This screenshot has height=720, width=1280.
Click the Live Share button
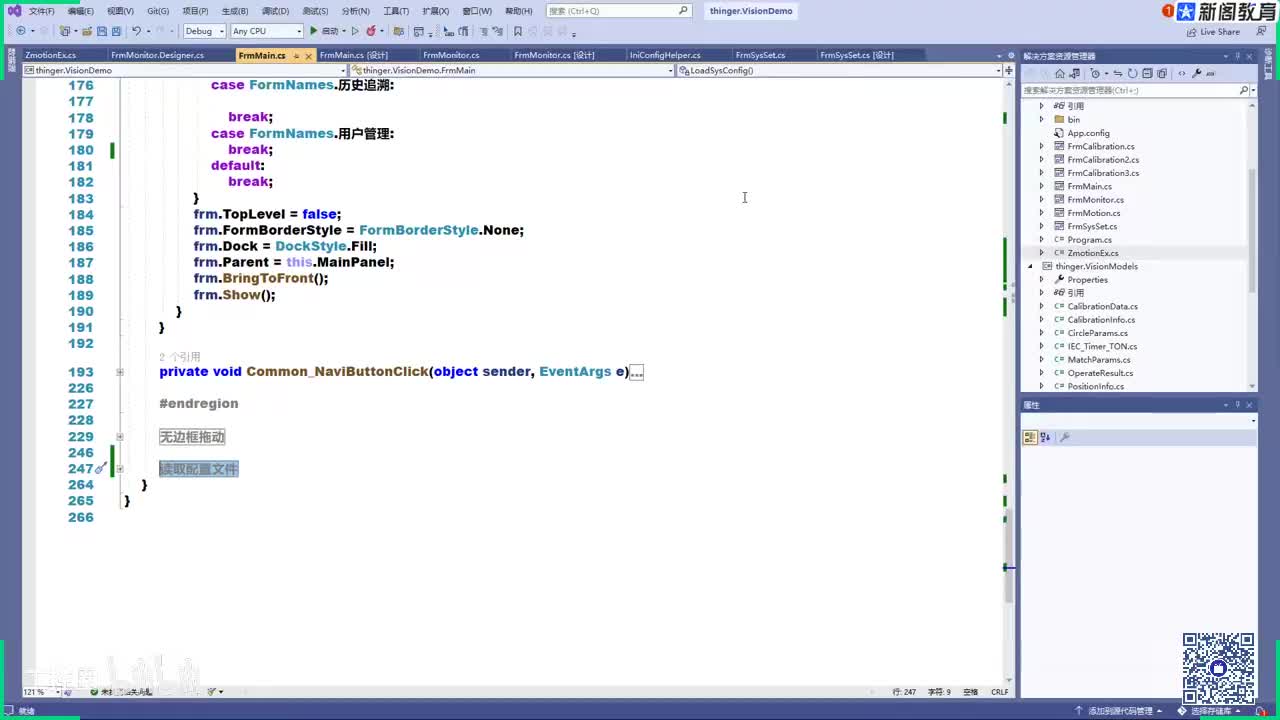pyautogui.click(x=1213, y=32)
